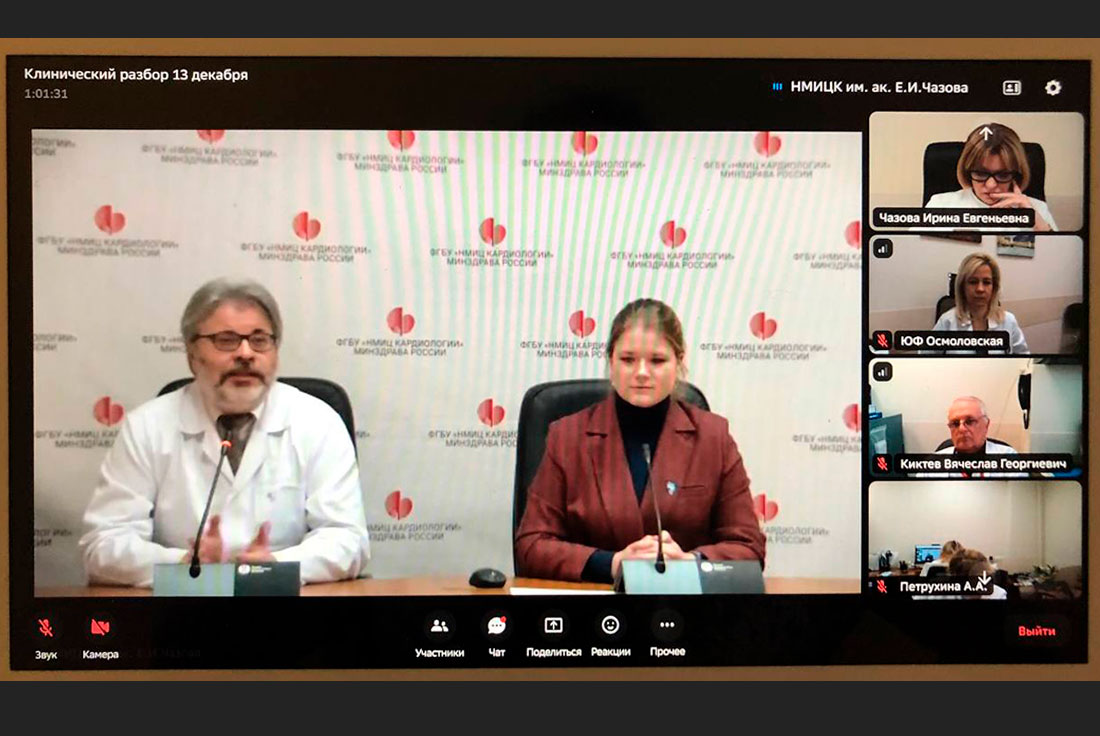Click the speaker name НМИЦК им. ак. Е.И.Чазова
The height and width of the screenshot is (736, 1100).
pos(879,88)
